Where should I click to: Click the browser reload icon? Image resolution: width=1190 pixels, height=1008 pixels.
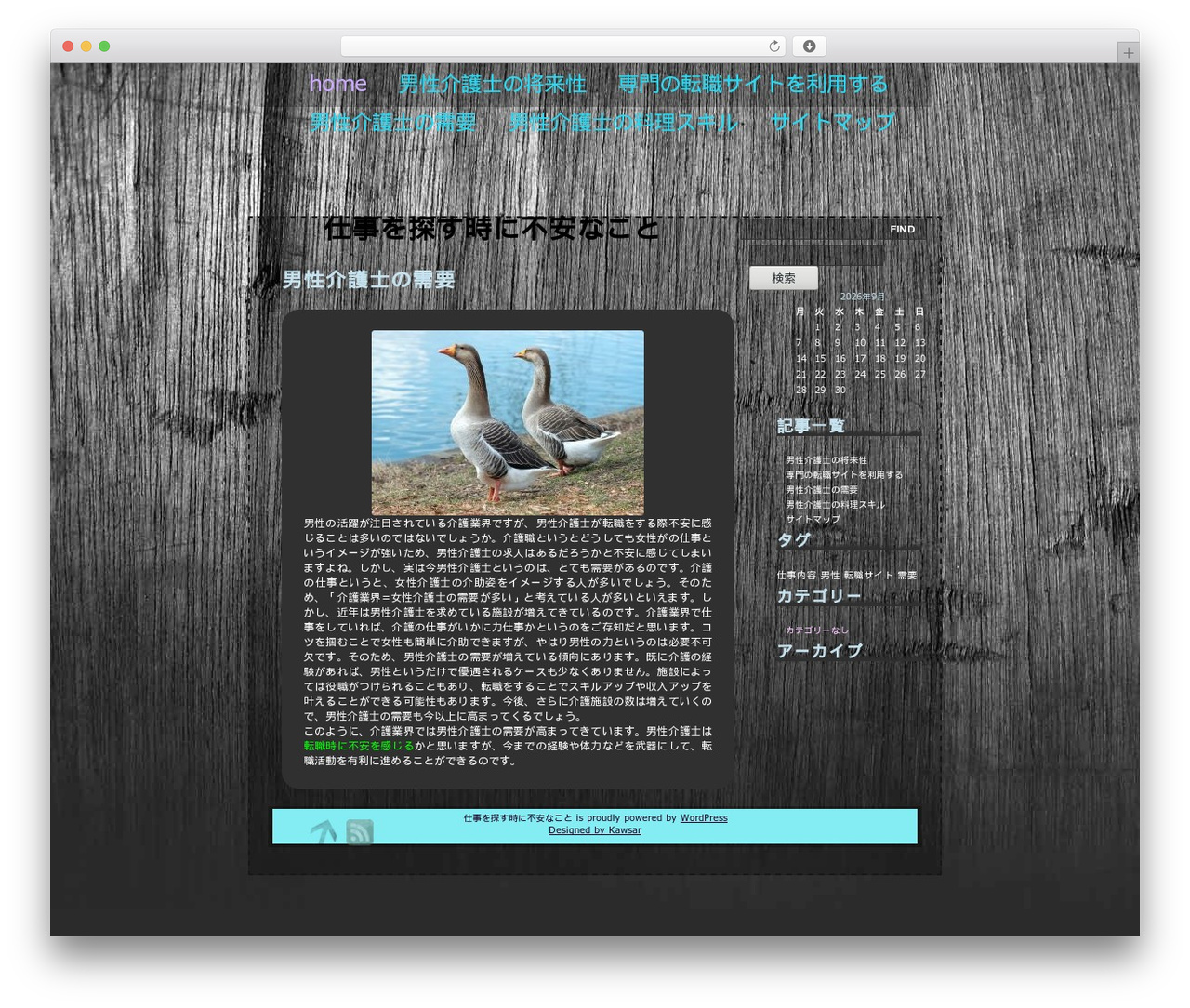[x=774, y=46]
